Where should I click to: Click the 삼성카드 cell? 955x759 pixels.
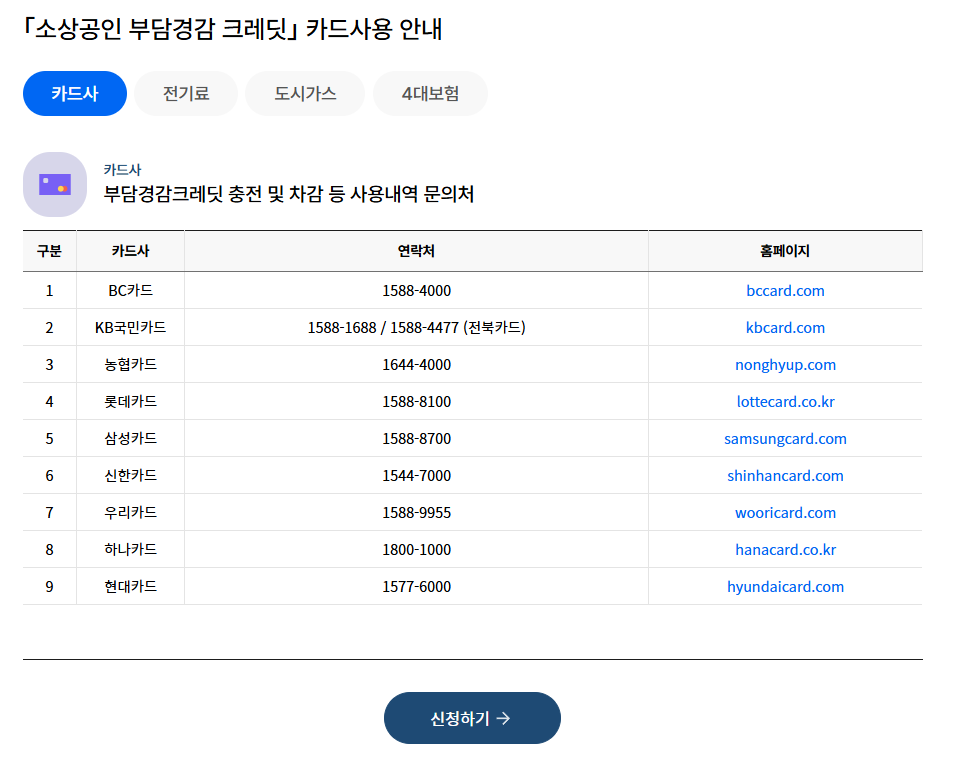click(130, 439)
